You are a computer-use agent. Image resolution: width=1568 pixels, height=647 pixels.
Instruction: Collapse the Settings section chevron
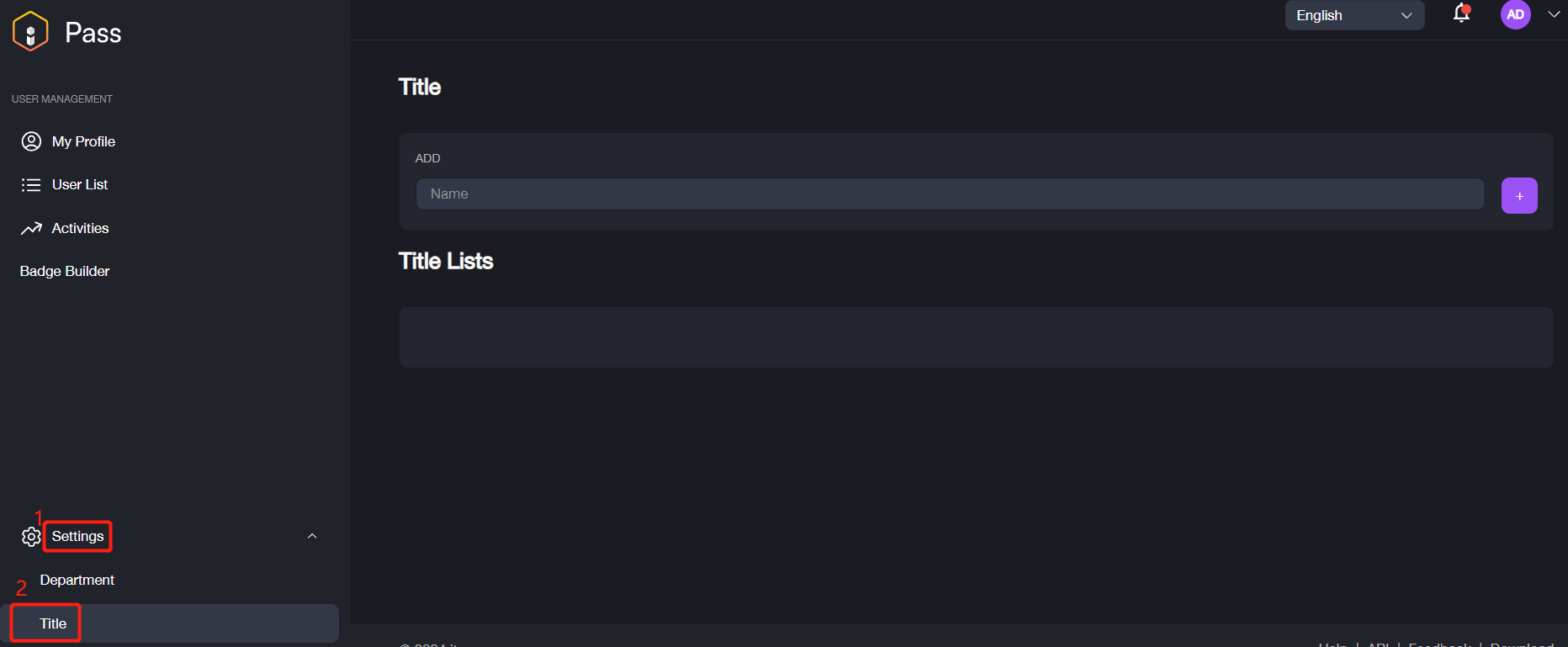coord(312,536)
